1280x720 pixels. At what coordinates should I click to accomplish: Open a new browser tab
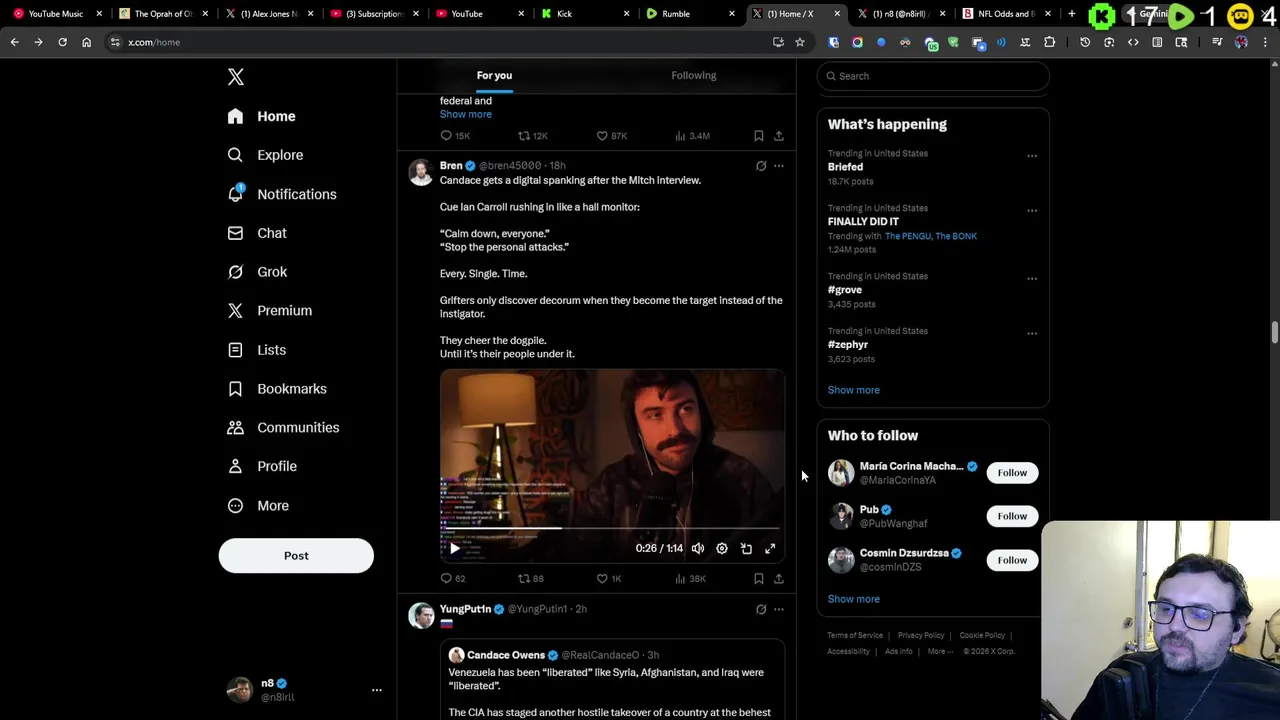tap(1072, 14)
